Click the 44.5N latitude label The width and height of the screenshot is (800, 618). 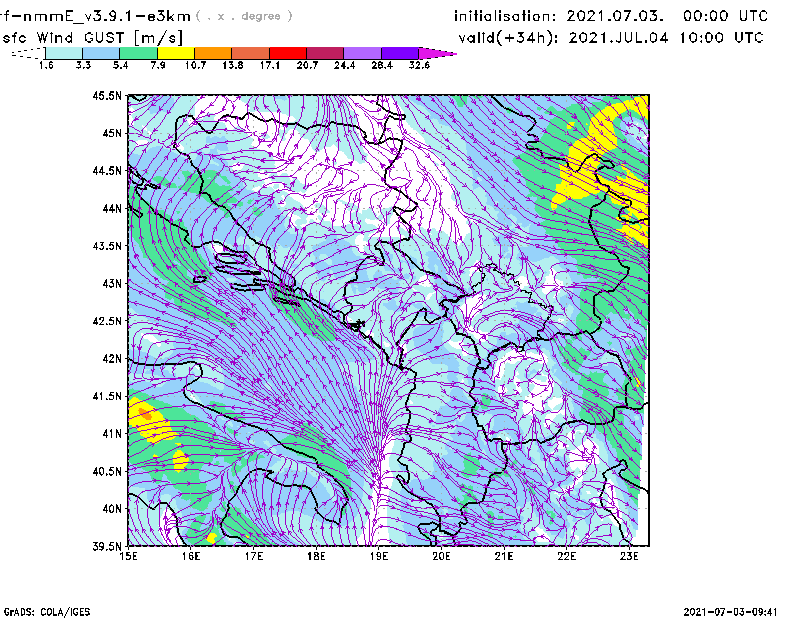(x=107, y=170)
